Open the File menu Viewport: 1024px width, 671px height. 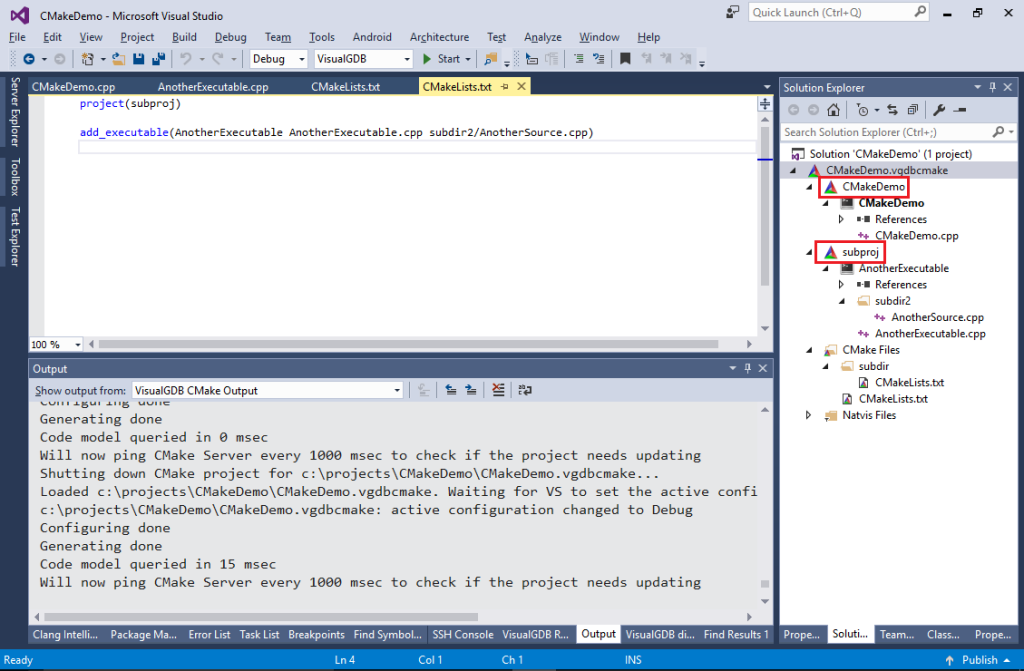[x=17, y=37]
